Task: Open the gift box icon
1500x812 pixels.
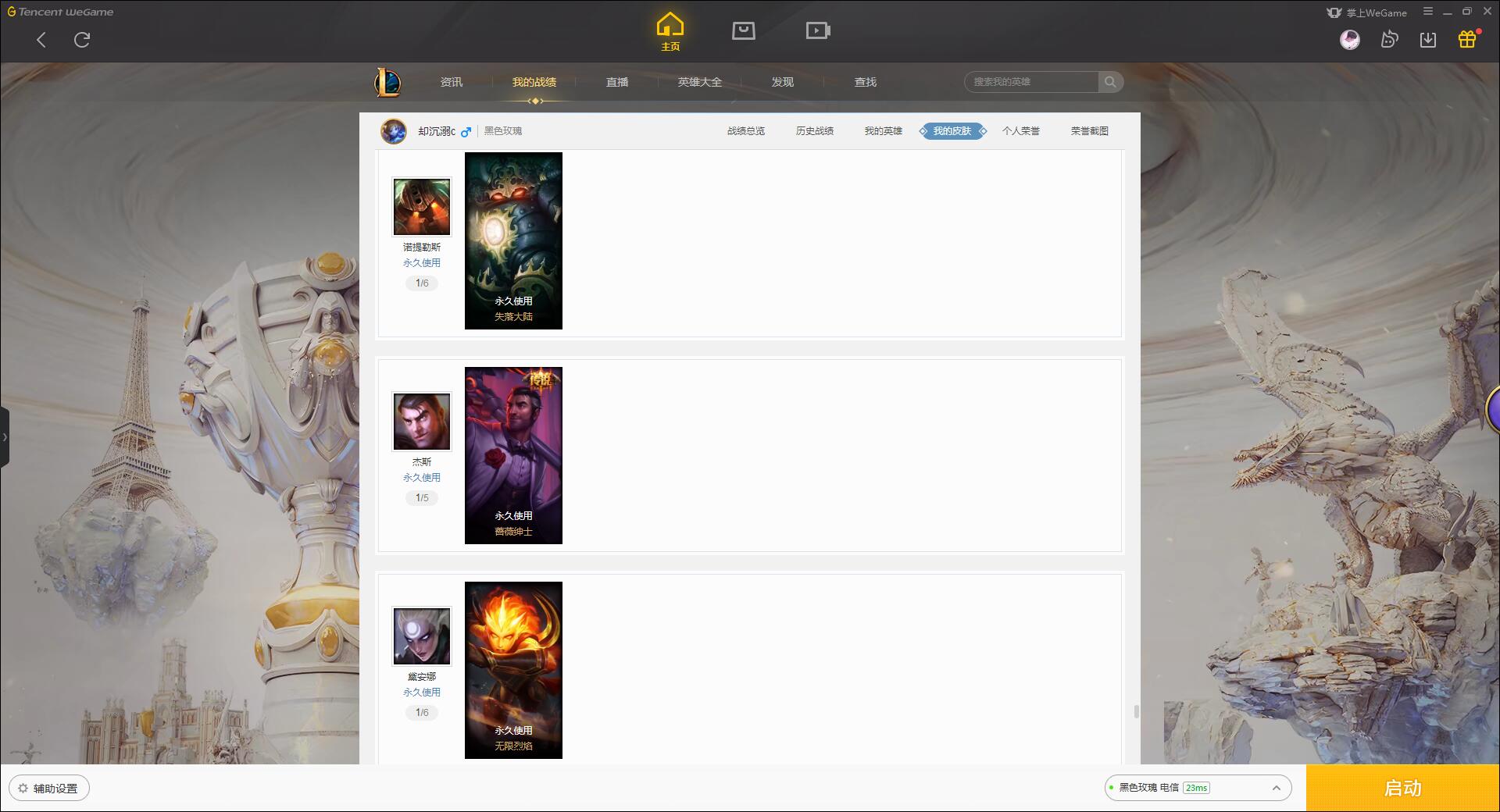Action: click(x=1467, y=39)
